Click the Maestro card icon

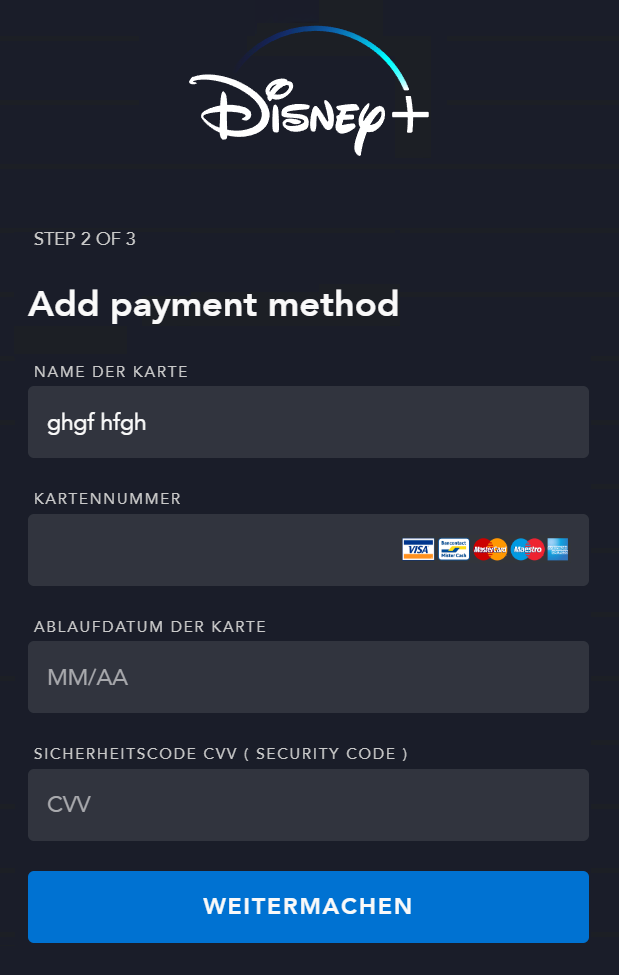coord(527,549)
